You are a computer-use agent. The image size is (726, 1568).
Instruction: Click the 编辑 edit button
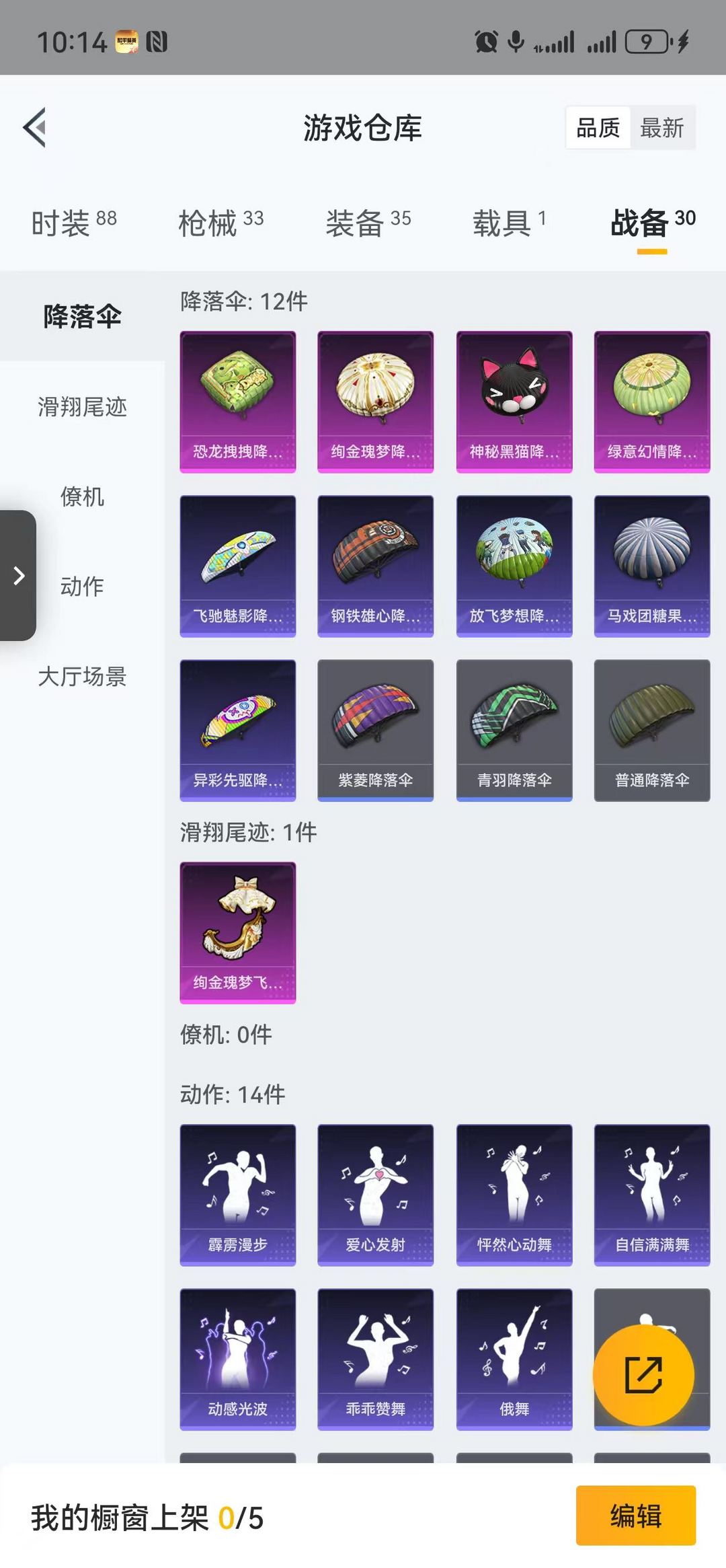[636, 1516]
